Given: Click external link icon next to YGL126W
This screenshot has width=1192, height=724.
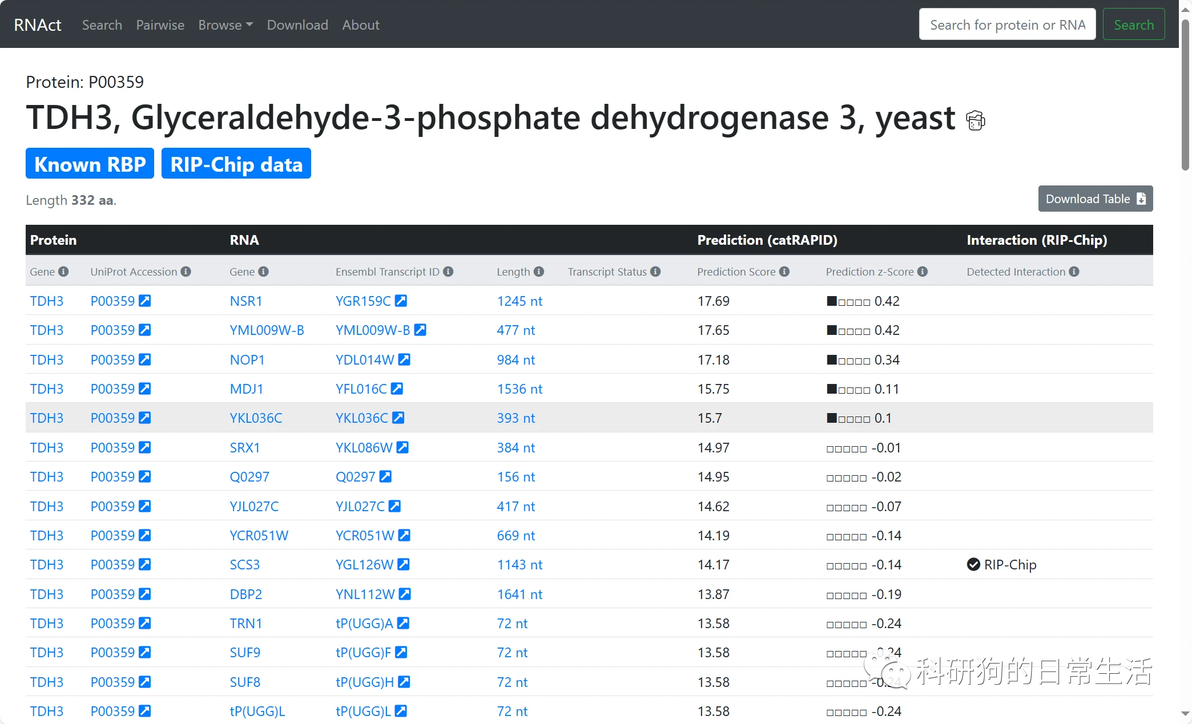Looking at the screenshot, I should click(404, 565).
